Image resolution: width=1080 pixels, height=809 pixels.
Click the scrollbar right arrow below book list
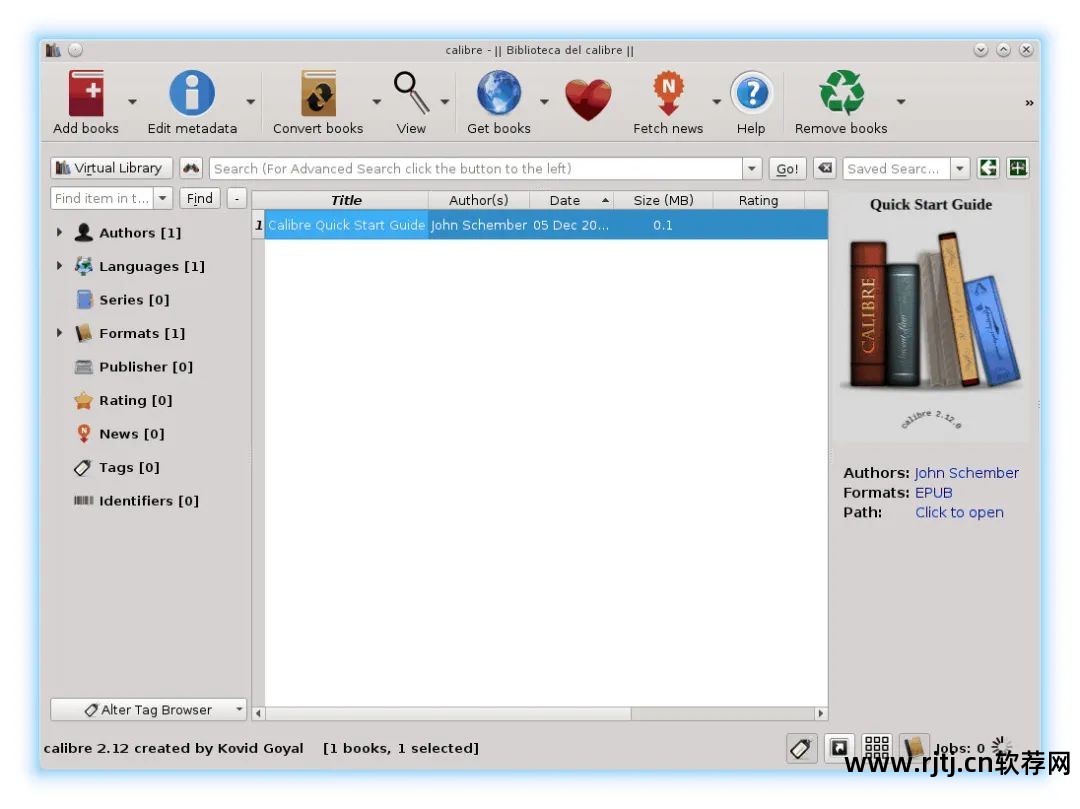[x=820, y=713]
